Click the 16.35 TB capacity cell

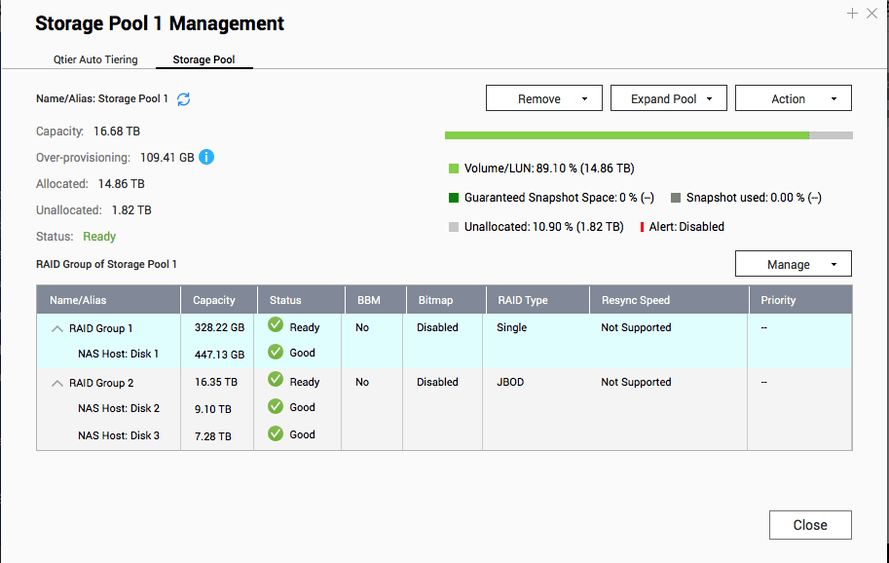point(216,382)
